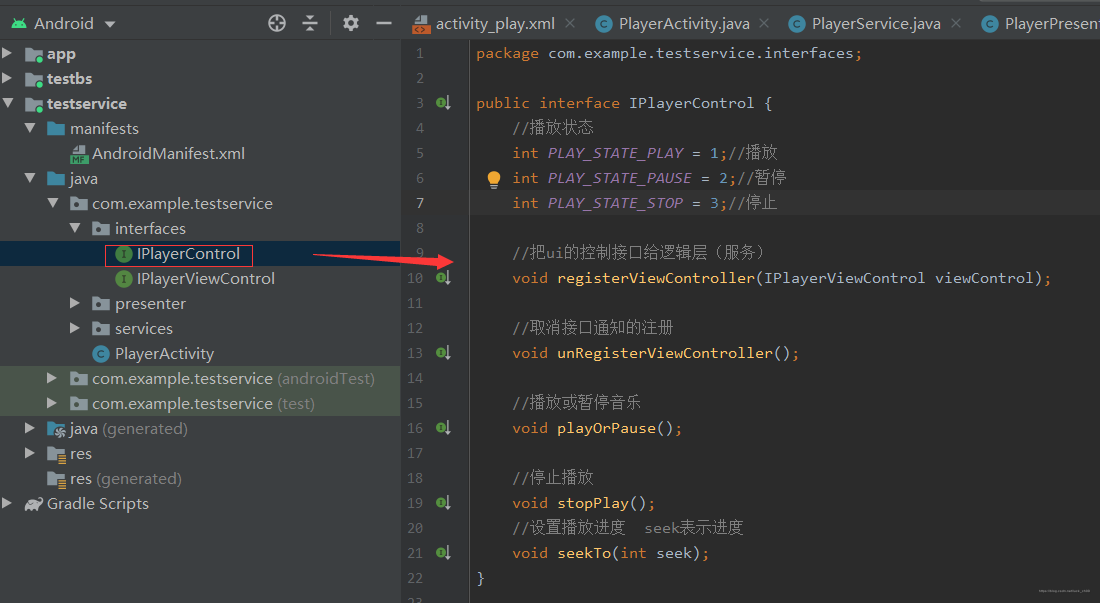Open the project view settings gear
1100x603 pixels.
coord(351,23)
